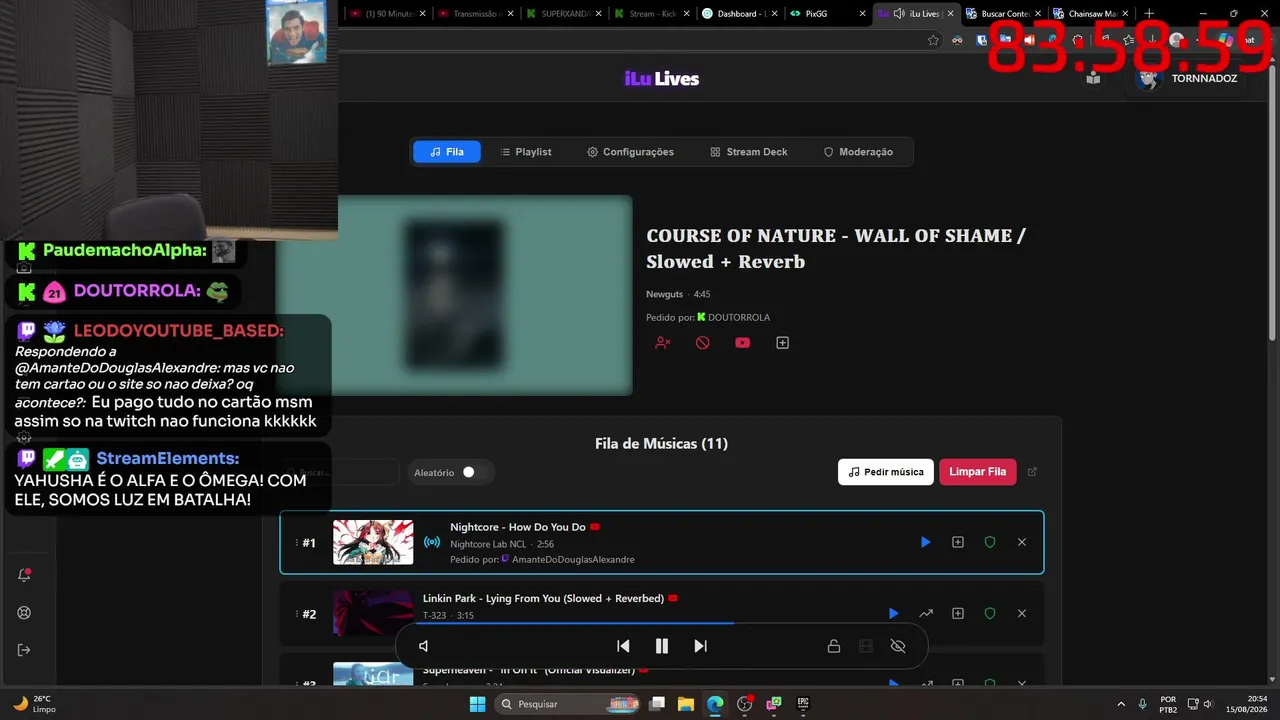Screen dimensions: 1280x720
Task: Seek on the Linkin Park progress bar
Action: click(x=662, y=623)
